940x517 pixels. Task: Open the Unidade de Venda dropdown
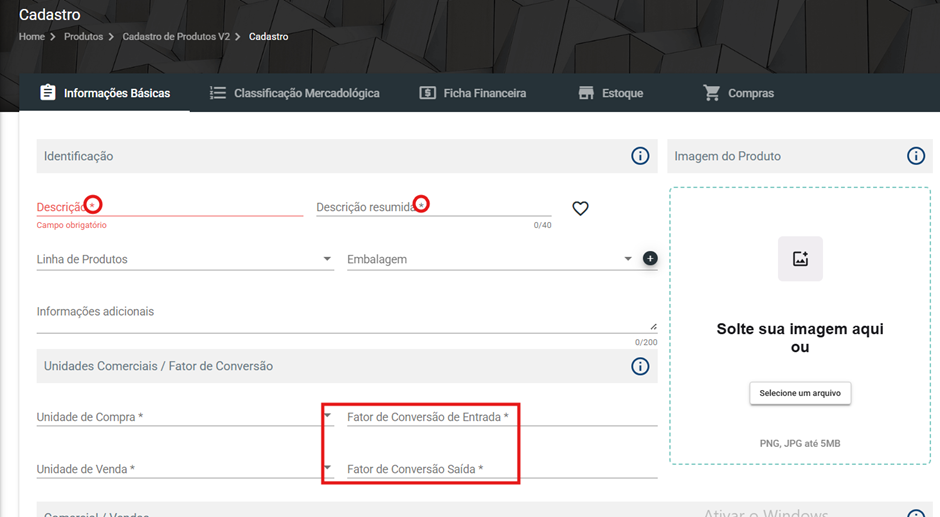pos(327,467)
